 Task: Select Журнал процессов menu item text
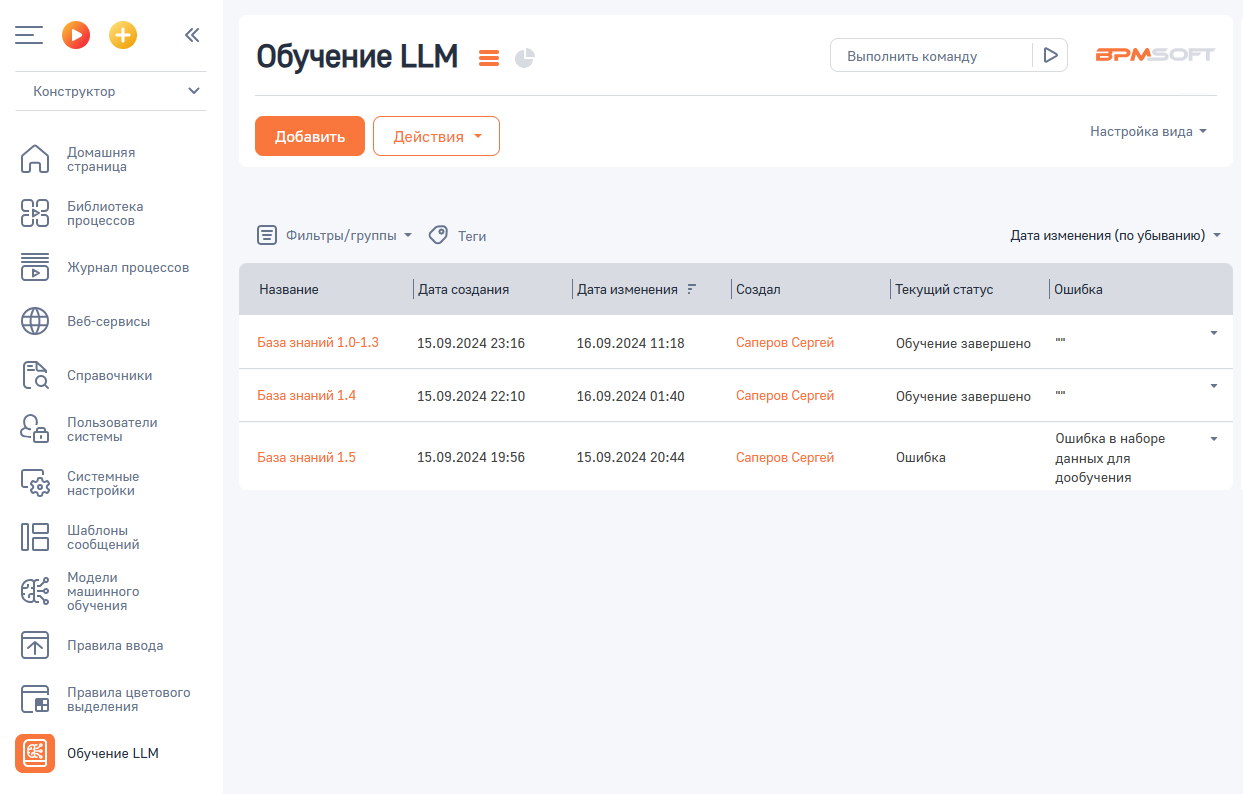128,267
